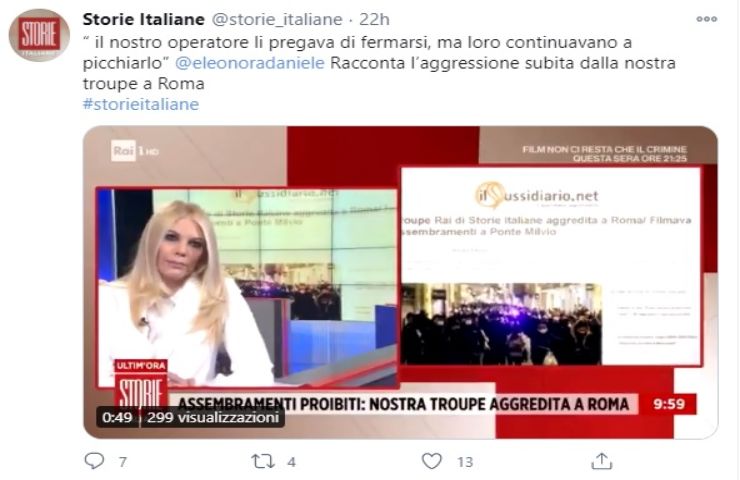Open the @eleonoradaniele mention

coord(250,63)
